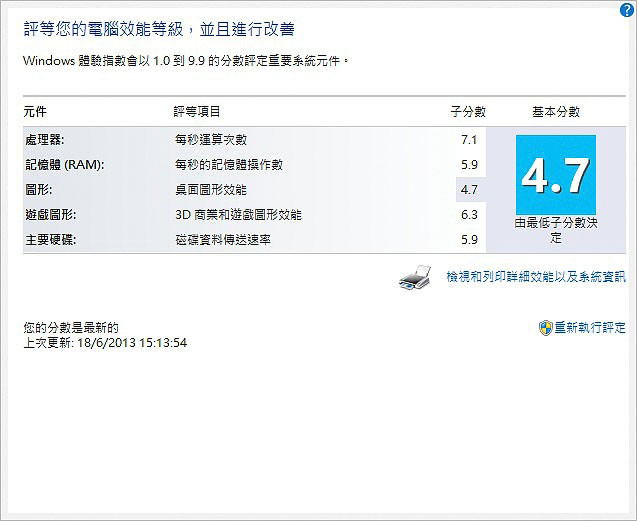Click the 基本分數 column header
This screenshot has width=637, height=521.
point(556,111)
